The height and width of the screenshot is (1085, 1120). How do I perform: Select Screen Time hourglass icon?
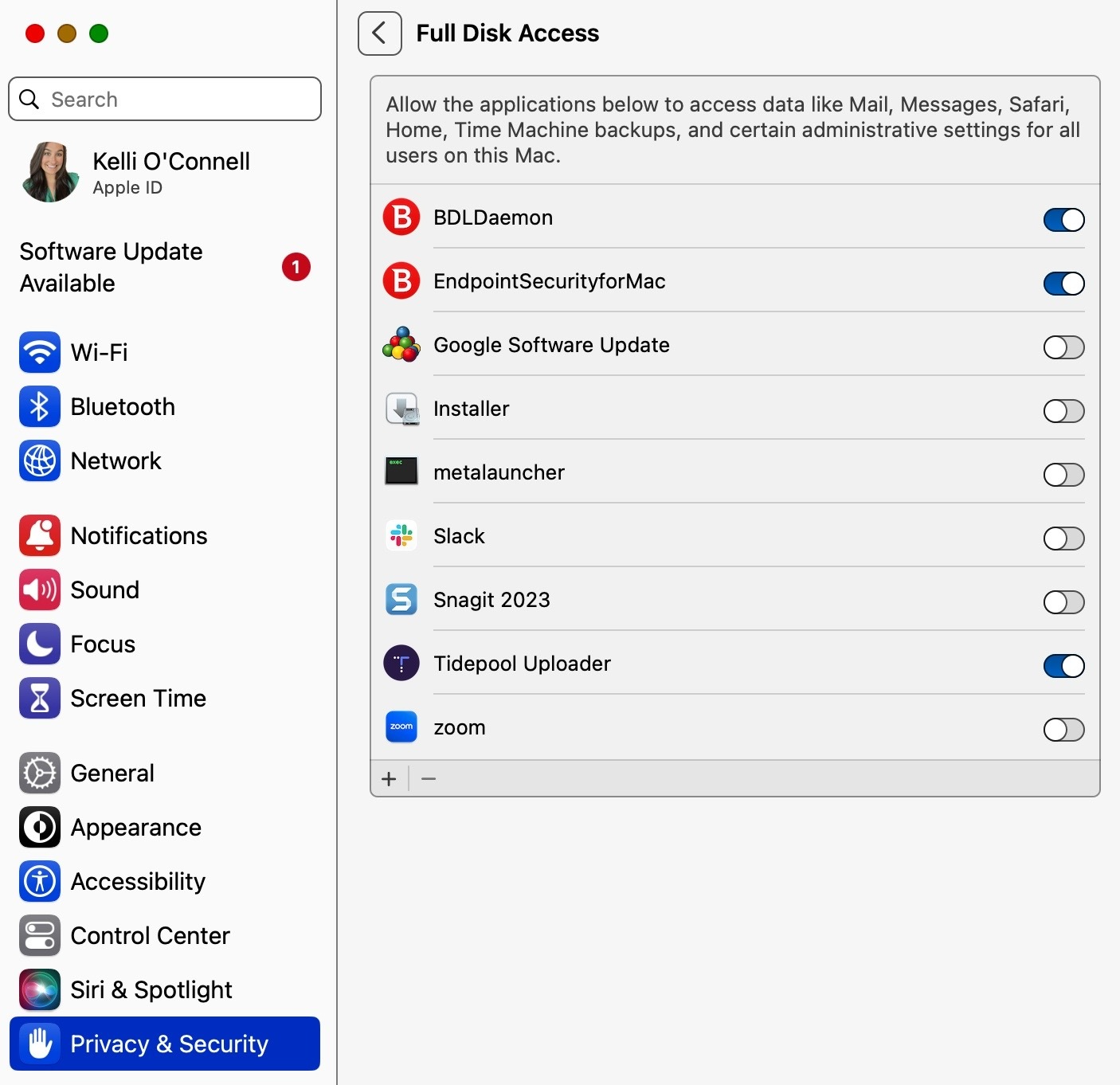coord(40,698)
